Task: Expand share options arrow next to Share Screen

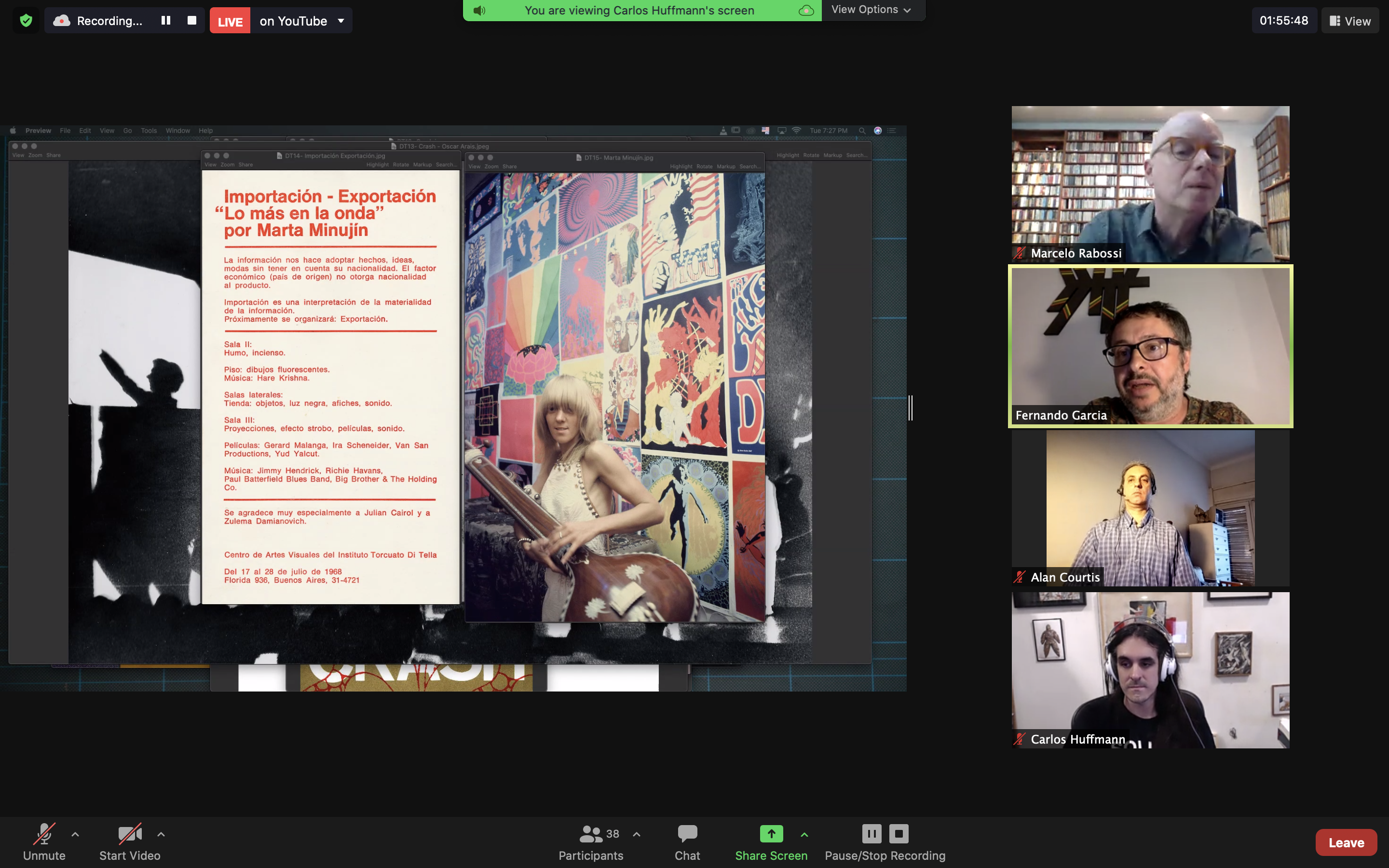Action: point(804,834)
